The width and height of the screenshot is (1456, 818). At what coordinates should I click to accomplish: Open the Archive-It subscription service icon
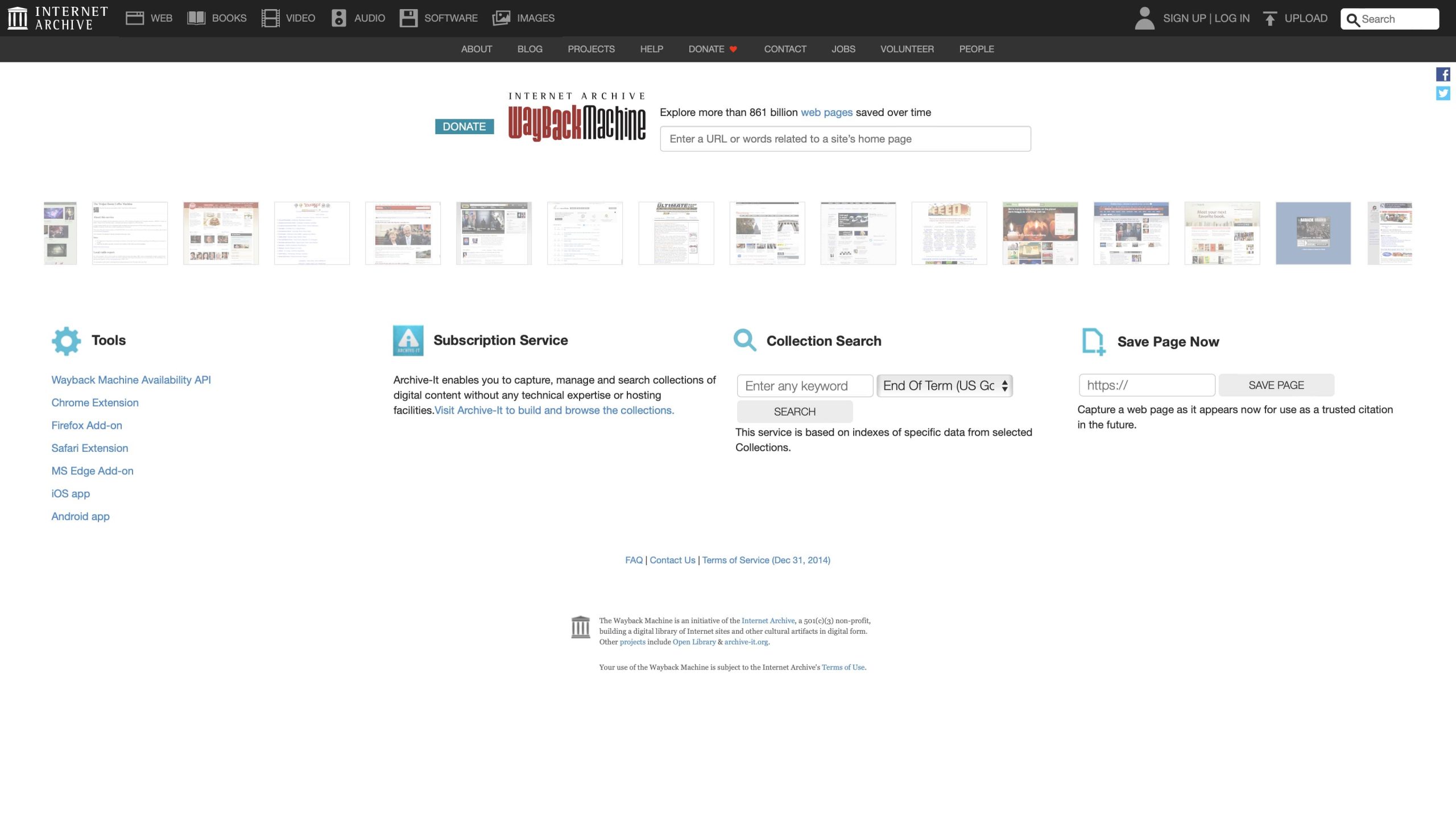pyautogui.click(x=408, y=341)
